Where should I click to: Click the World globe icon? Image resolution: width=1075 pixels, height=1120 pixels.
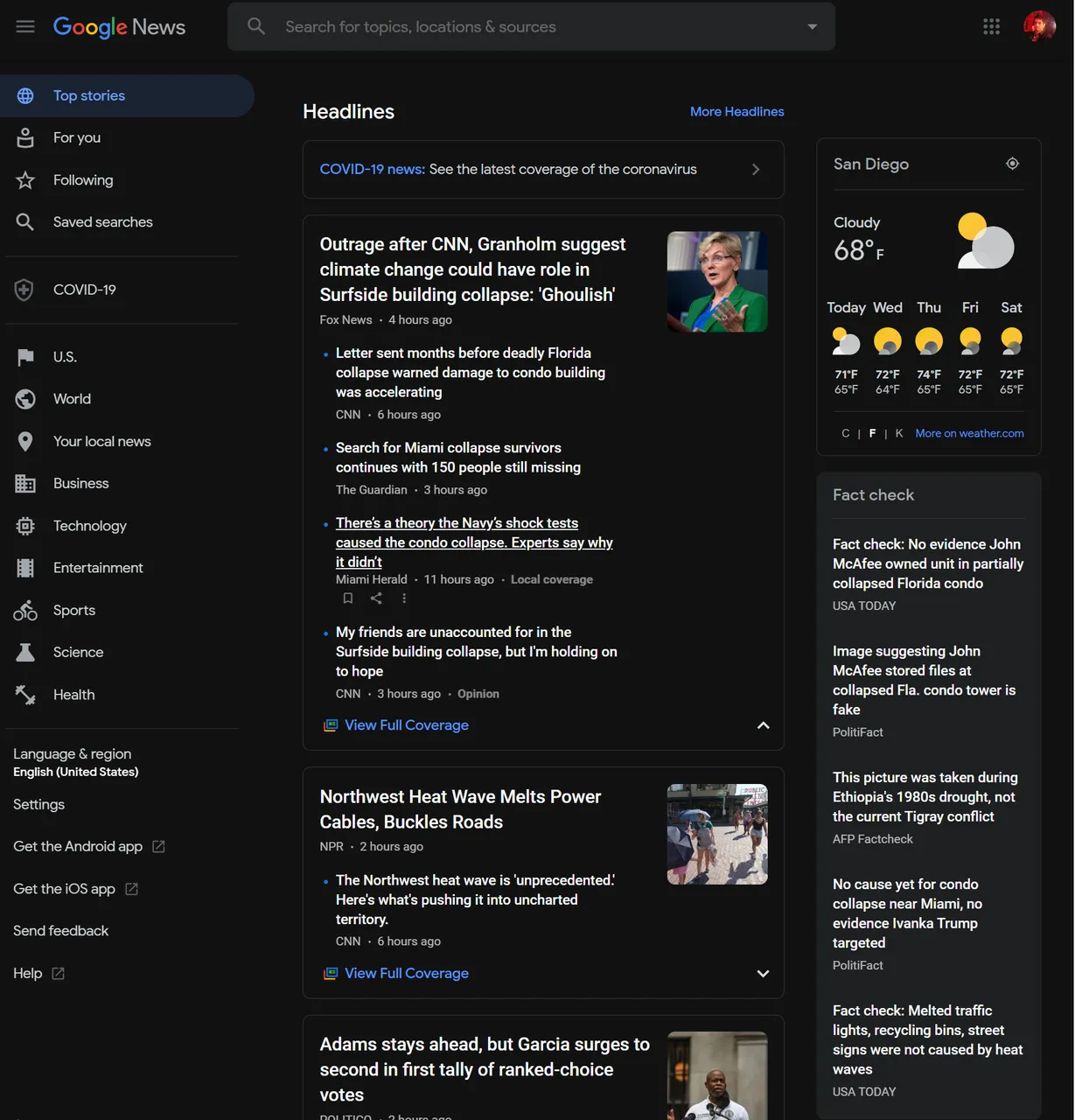click(x=25, y=399)
